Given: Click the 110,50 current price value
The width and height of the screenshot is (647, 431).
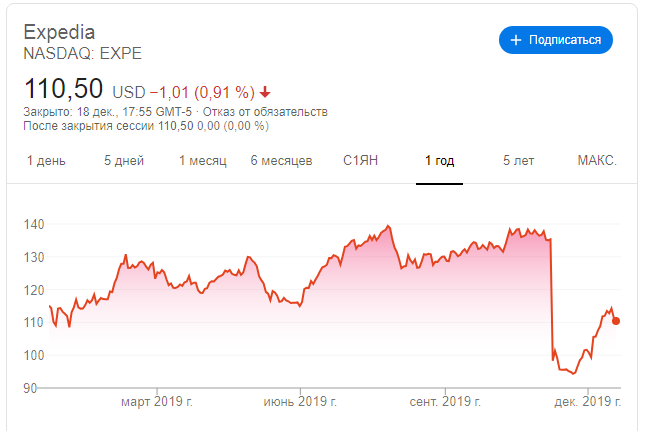Looking at the screenshot, I should (x=63, y=89).
